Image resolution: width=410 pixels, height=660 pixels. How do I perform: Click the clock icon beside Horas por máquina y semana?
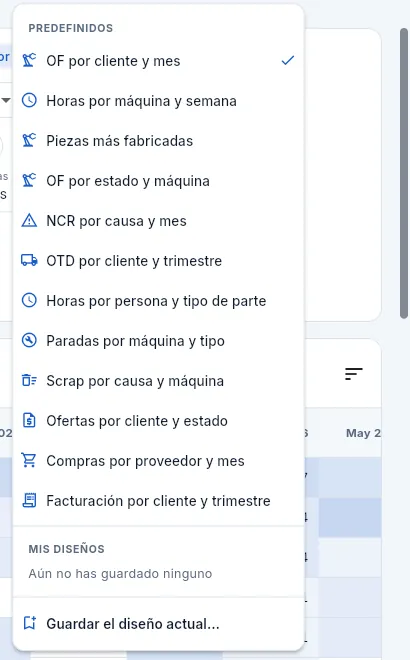click(x=29, y=101)
